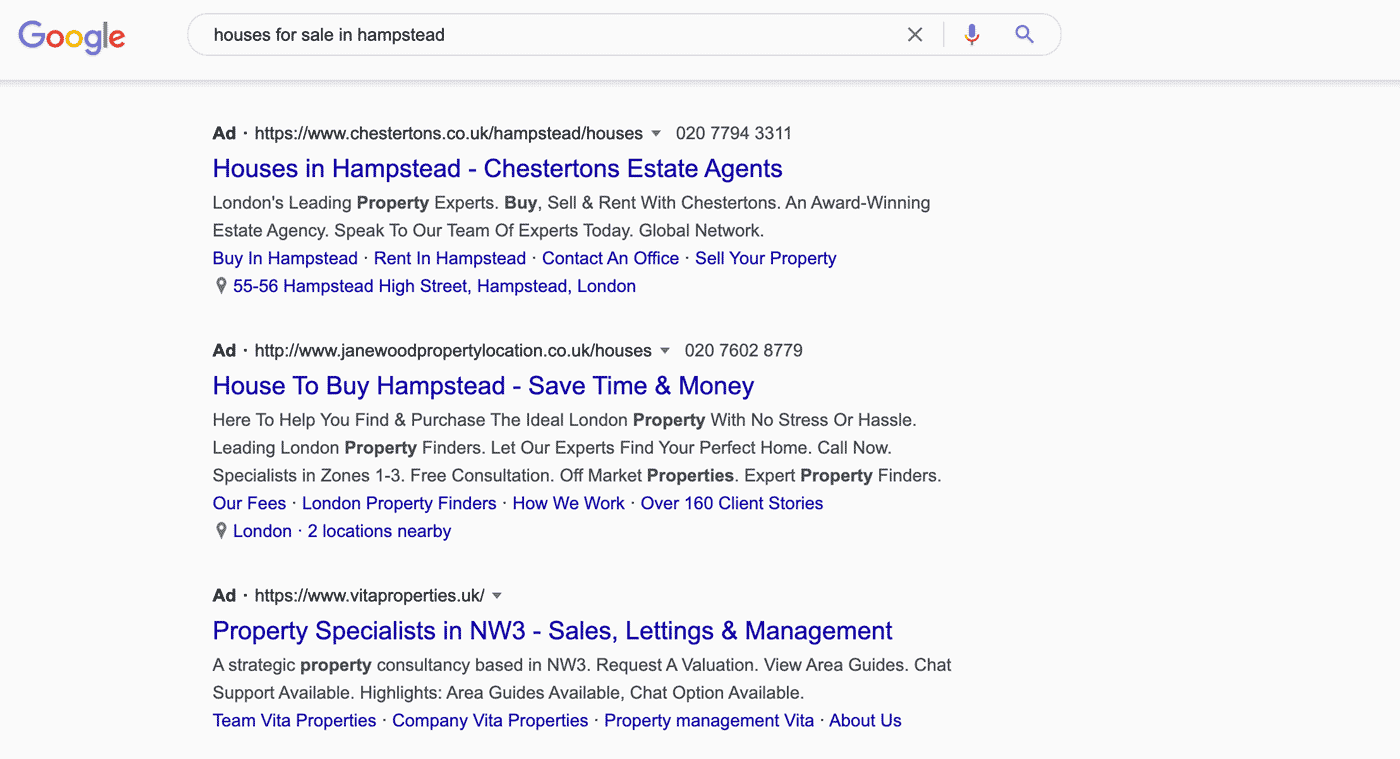
Task: Click the location pin beside Chestertons address
Action: coord(220,285)
